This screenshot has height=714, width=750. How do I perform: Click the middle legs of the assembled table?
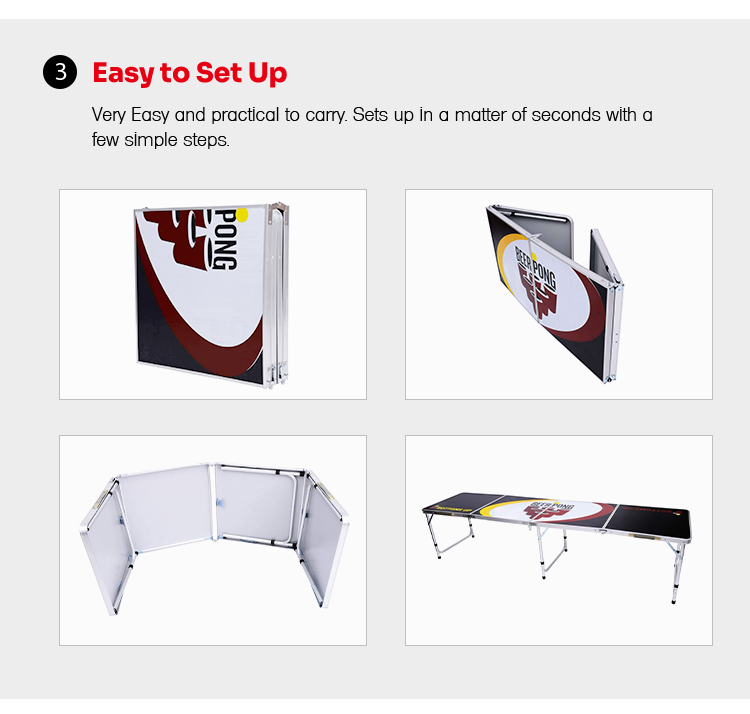pyautogui.click(x=551, y=550)
